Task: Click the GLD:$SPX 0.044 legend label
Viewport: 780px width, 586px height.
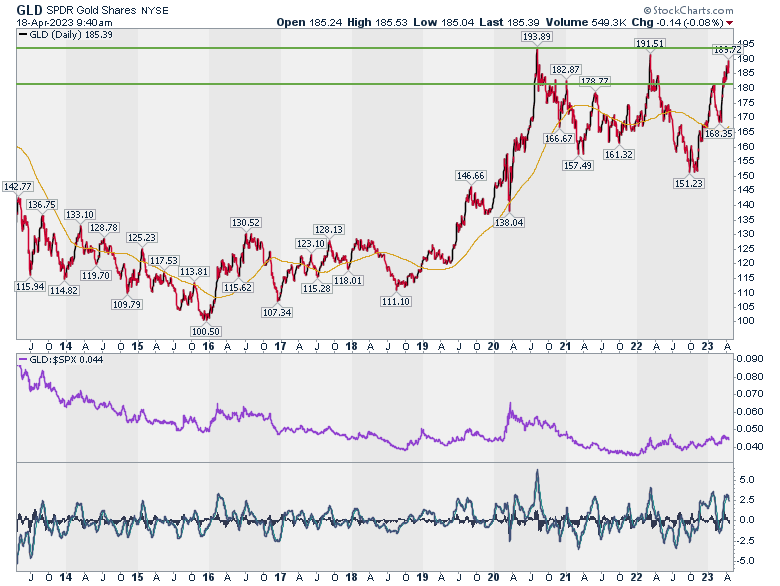Action: coord(61,359)
